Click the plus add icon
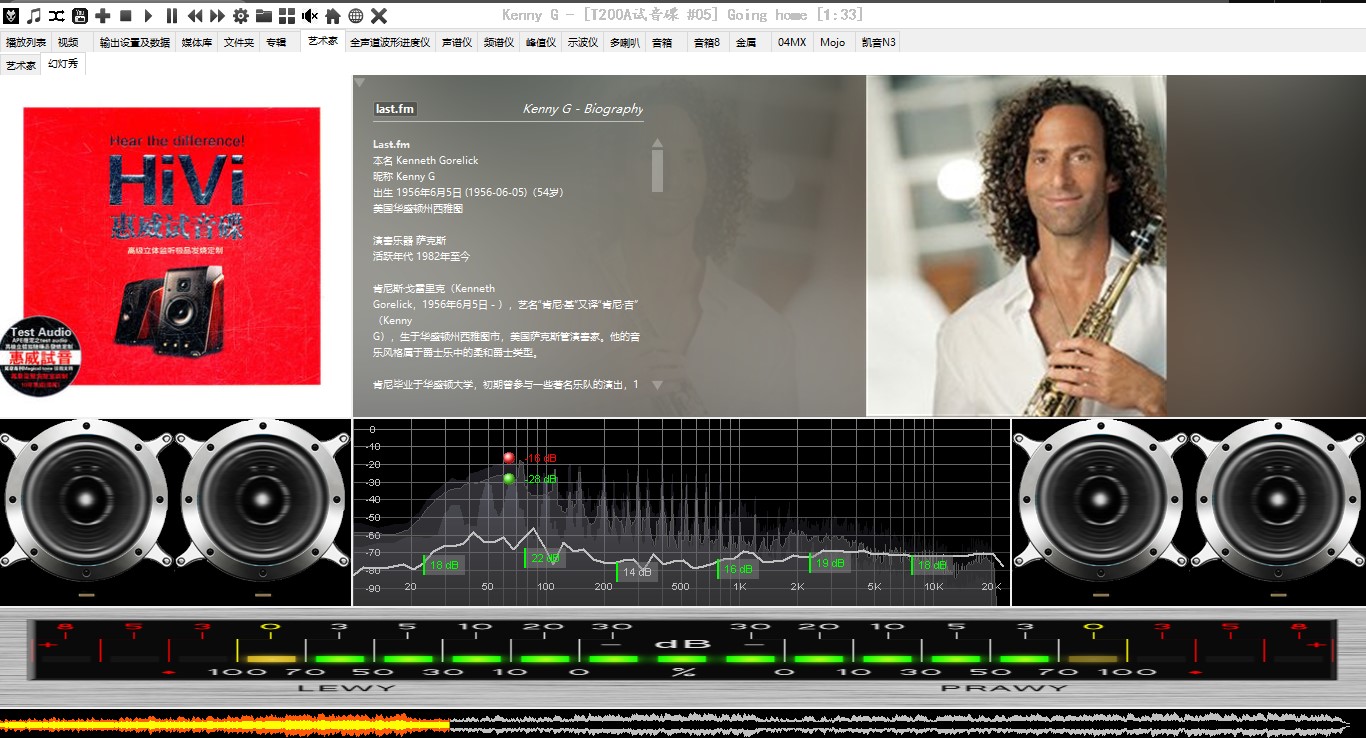Image resolution: width=1366 pixels, height=738 pixels. pyautogui.click(x=103, y=15)
